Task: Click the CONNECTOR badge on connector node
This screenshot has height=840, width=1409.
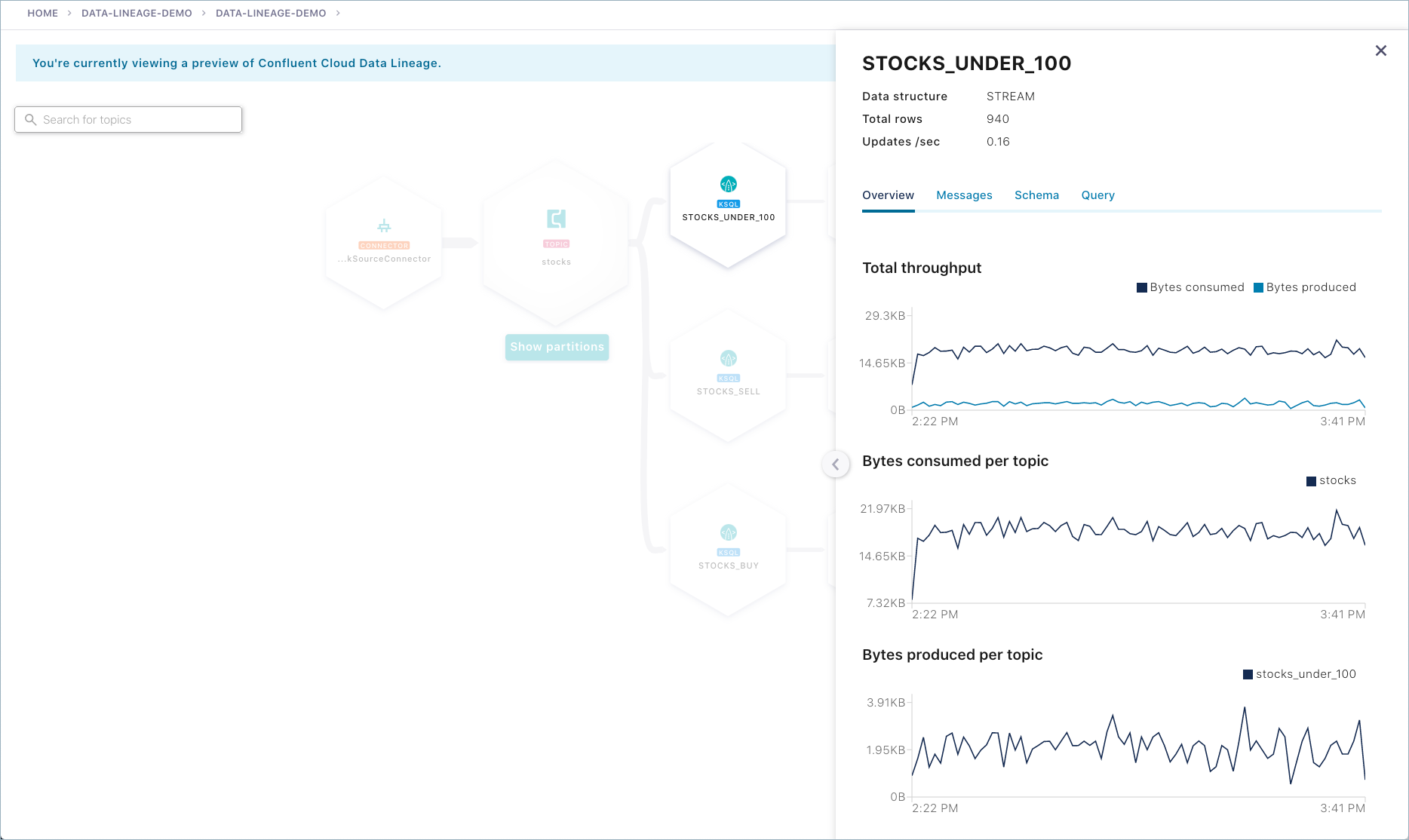Action: [x=384, y=246]
